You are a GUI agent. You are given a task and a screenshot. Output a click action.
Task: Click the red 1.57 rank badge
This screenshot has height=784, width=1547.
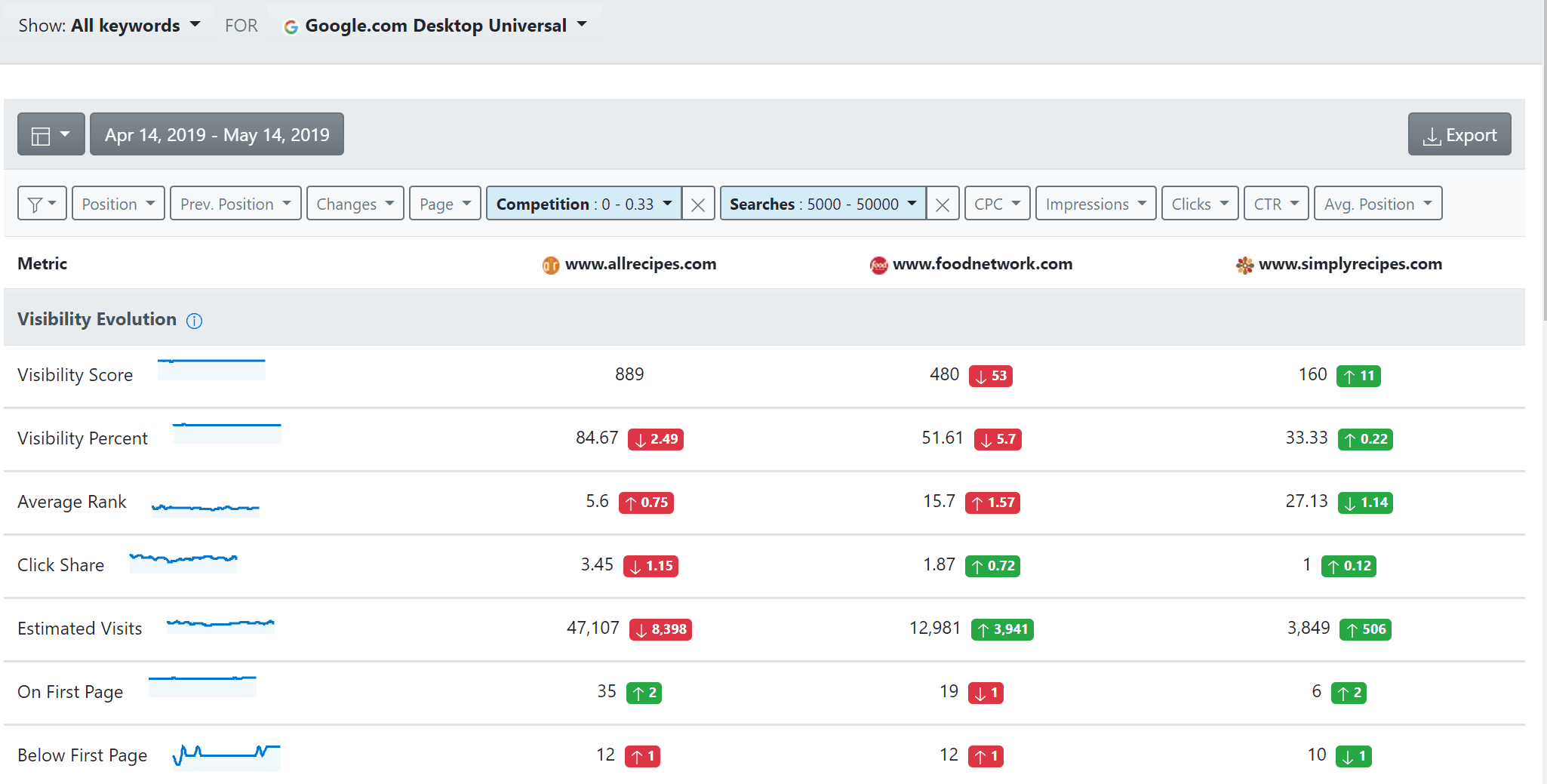click(992, 503)
